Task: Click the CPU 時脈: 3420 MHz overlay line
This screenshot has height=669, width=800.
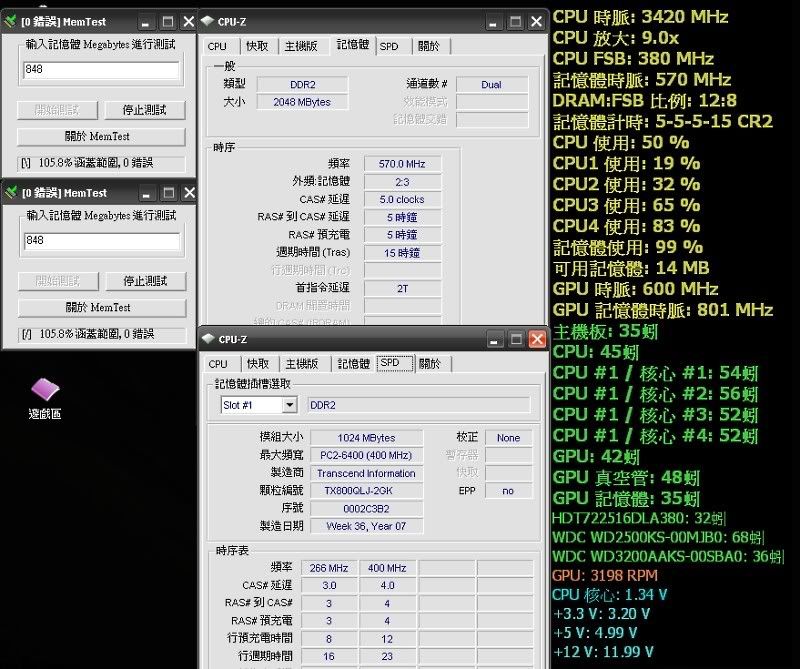Action: (640, 17)
